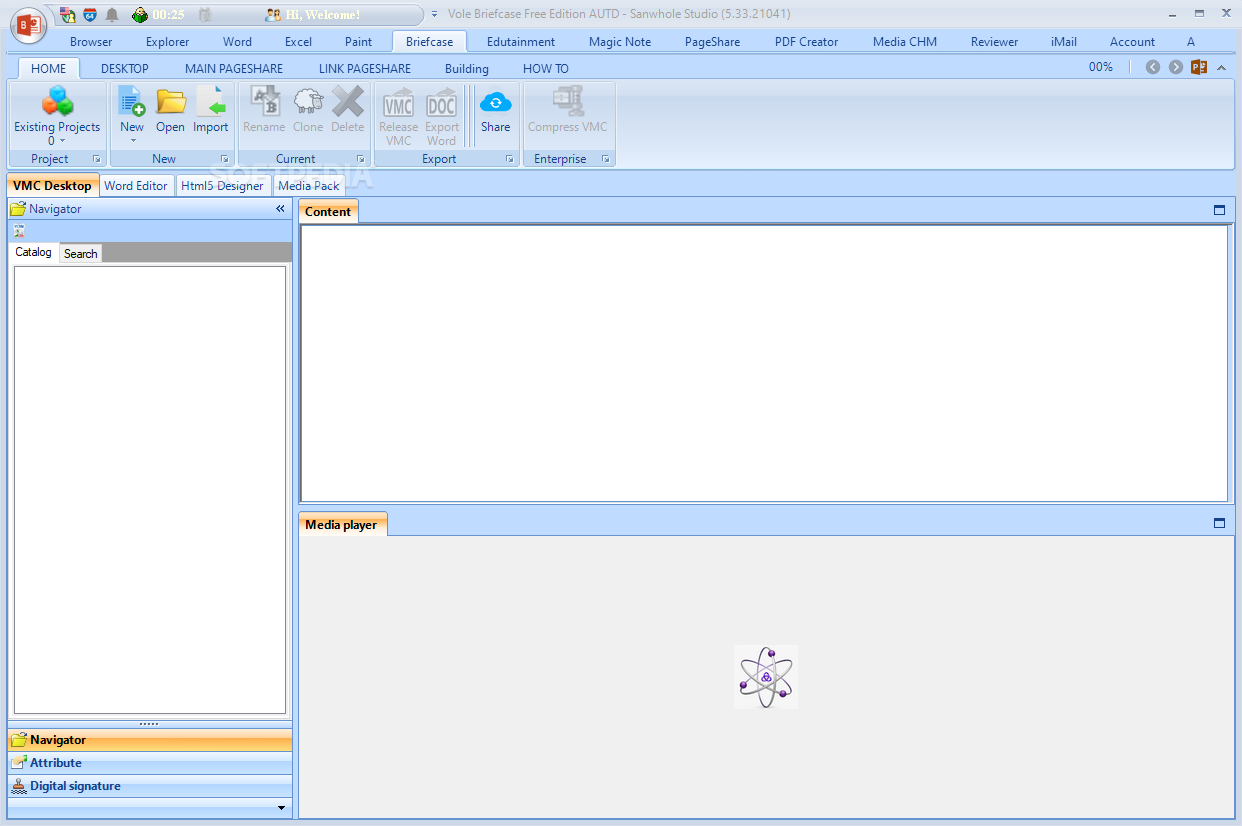1242x826 pixels.
Task: Open the New group dialog launcher
Action: point(225,159)
